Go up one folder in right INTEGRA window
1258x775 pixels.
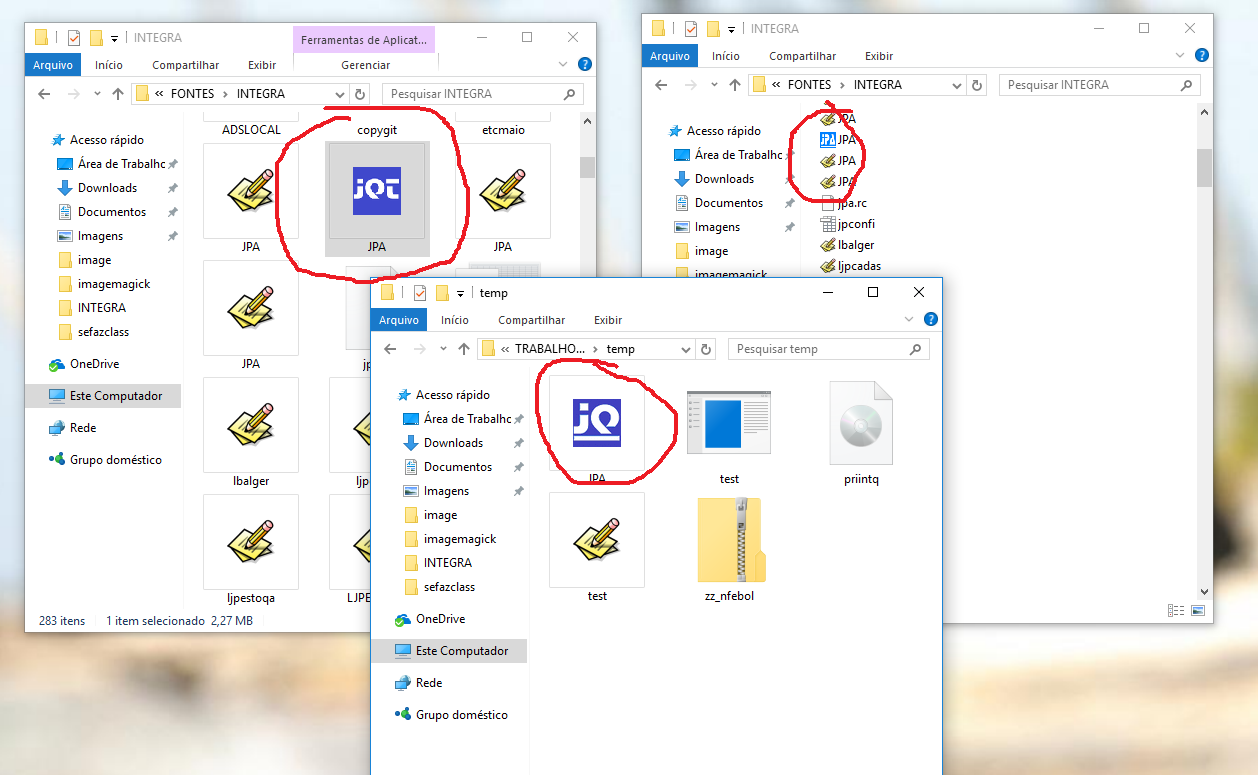[x=735, y=85]
